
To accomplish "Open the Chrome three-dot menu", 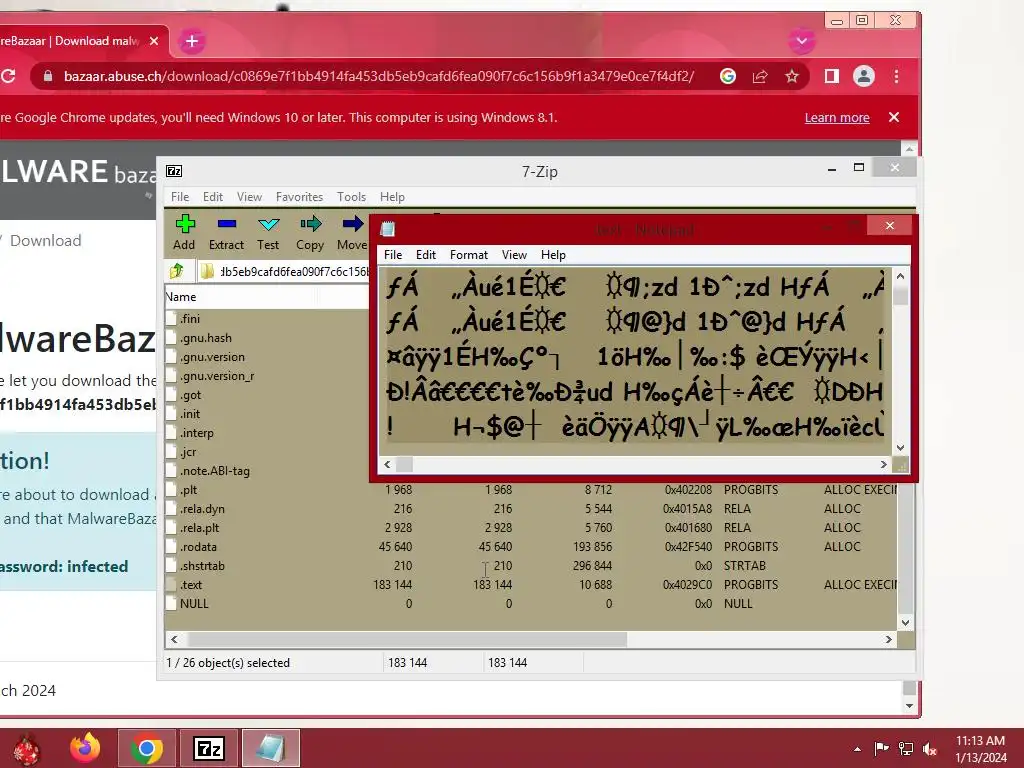I will point(896,76).
